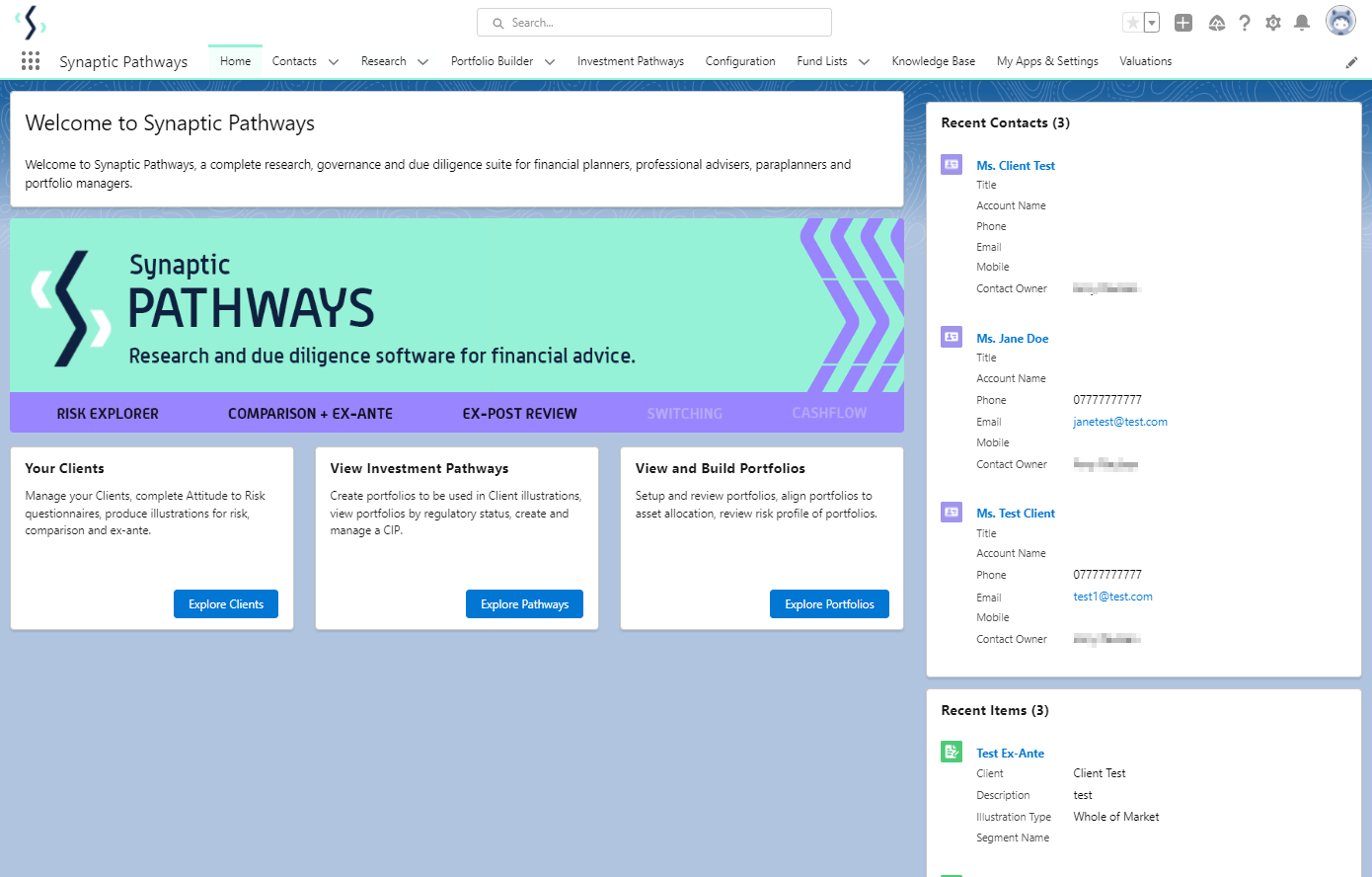Open the App Launcher grid
Viewport: 1372px width, 877px height.
[31, 61]
